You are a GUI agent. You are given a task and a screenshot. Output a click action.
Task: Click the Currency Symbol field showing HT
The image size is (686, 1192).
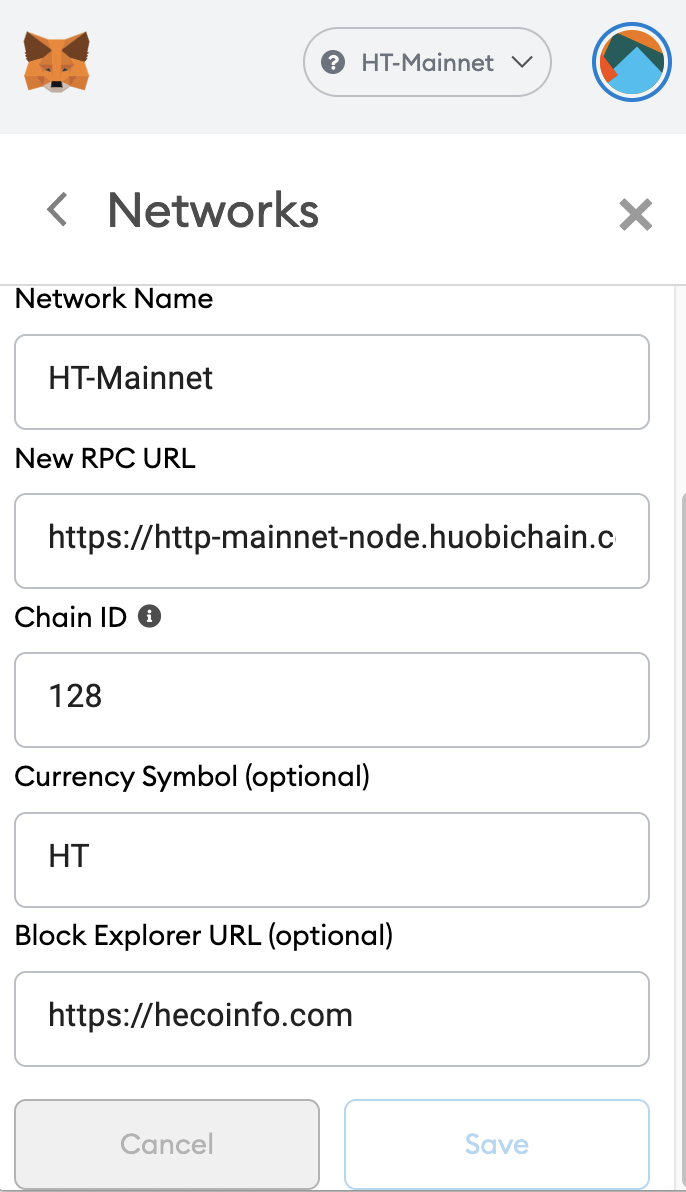pyautogui.click(x=332, y=860)
